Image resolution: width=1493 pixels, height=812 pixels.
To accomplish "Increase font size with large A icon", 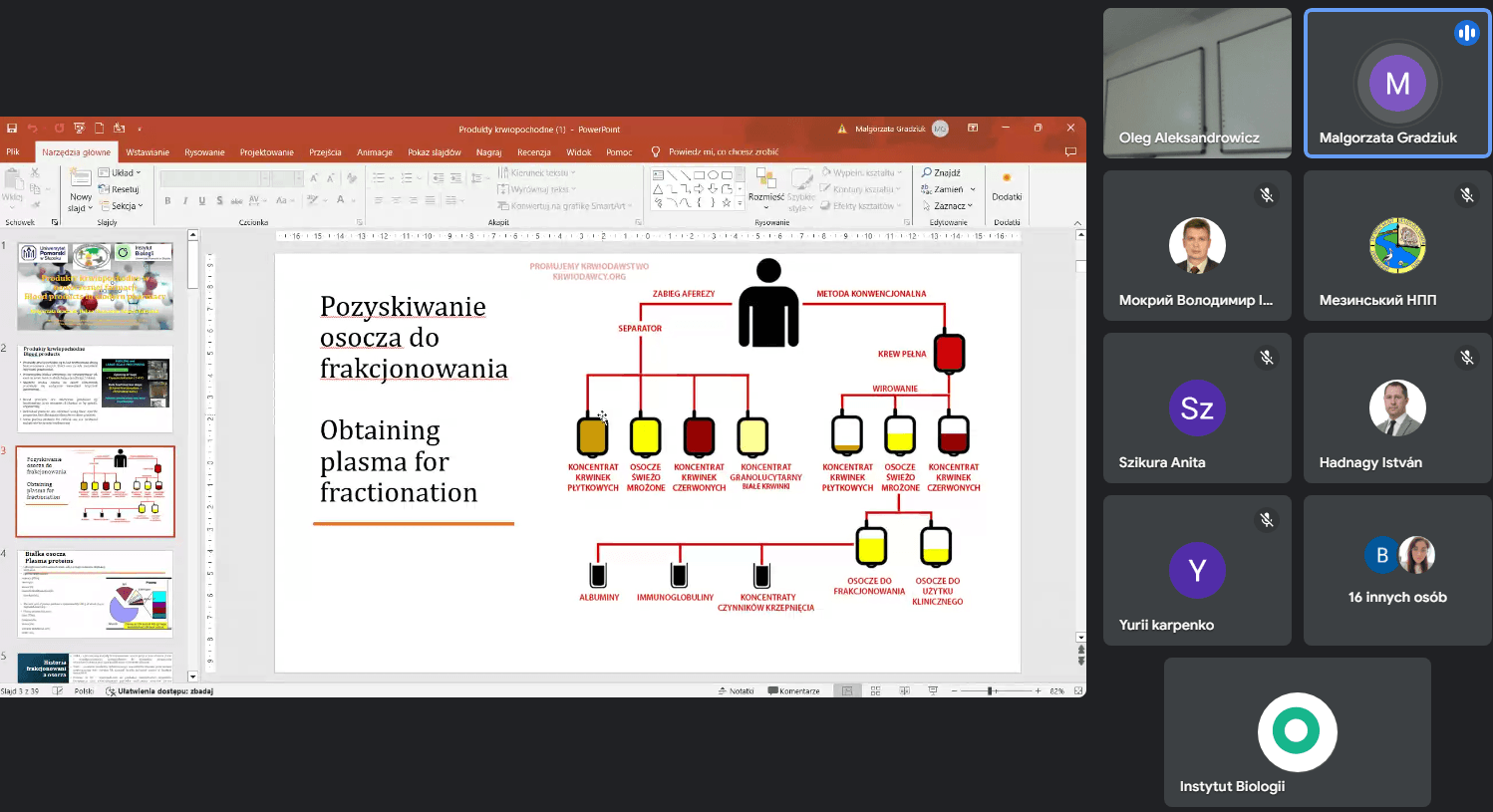I will click(314, 178).
